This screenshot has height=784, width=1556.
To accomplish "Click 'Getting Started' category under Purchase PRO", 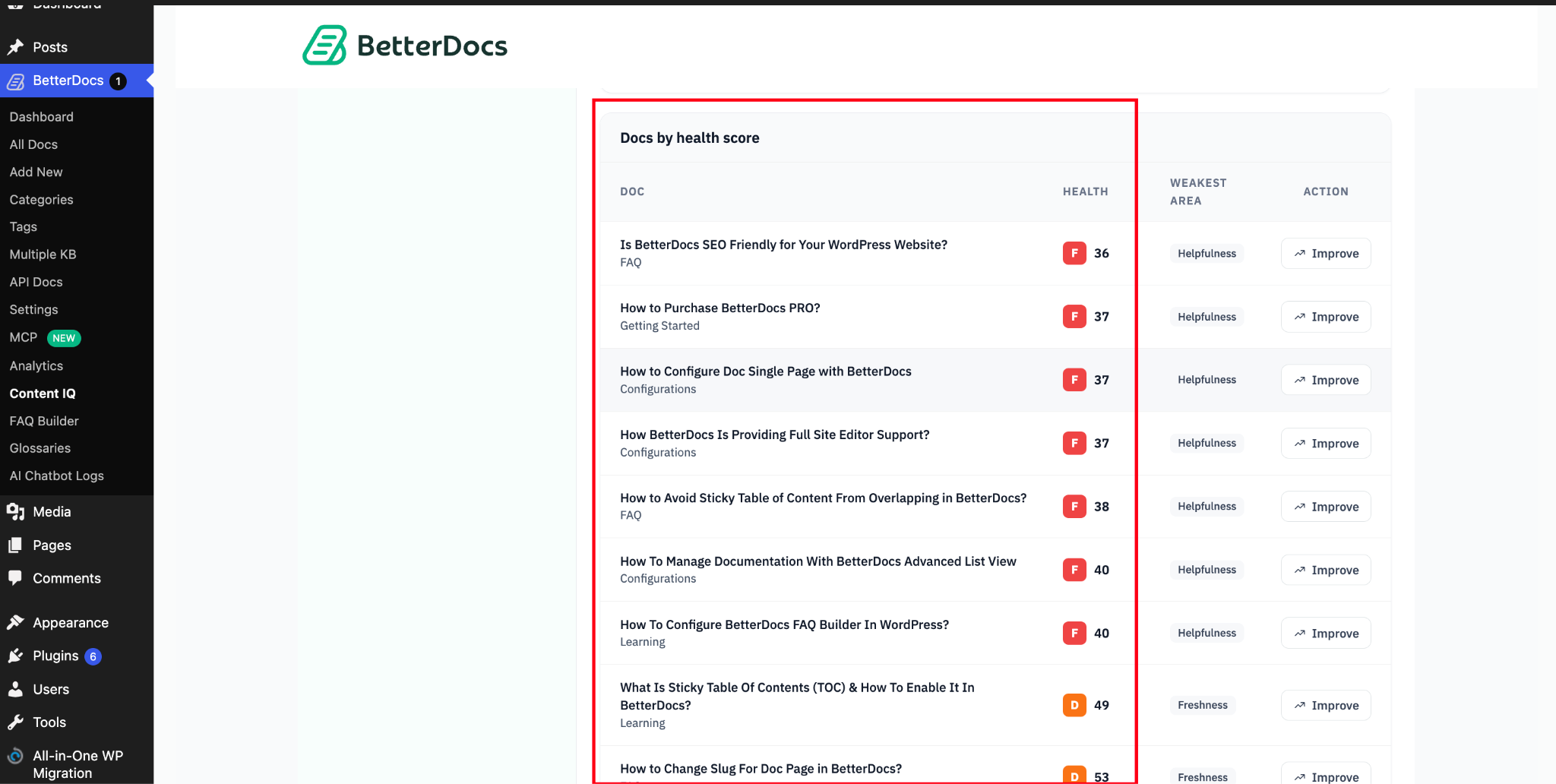I will (x=659, y=326).
